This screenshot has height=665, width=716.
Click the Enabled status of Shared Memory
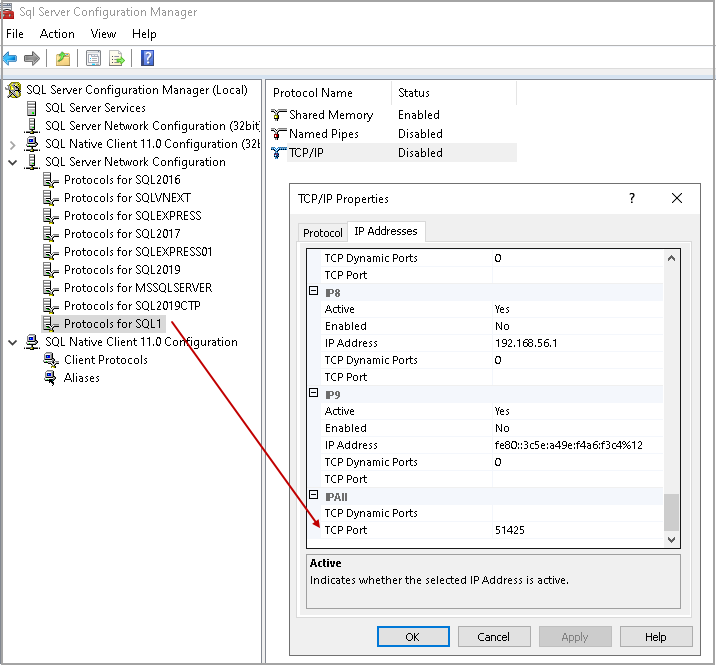coord(419,115)
